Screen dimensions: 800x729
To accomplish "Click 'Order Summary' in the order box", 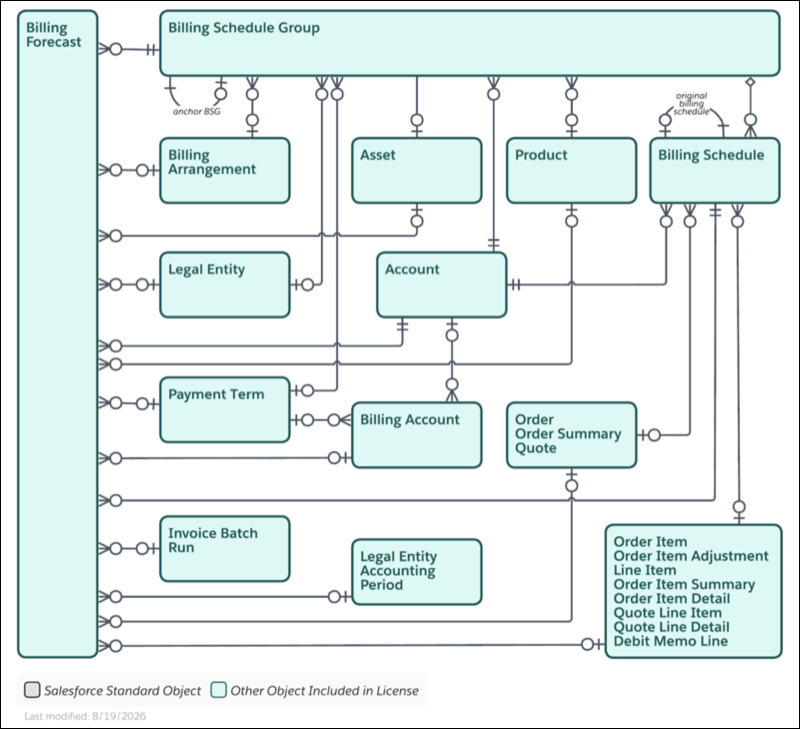I will point(568,434).
